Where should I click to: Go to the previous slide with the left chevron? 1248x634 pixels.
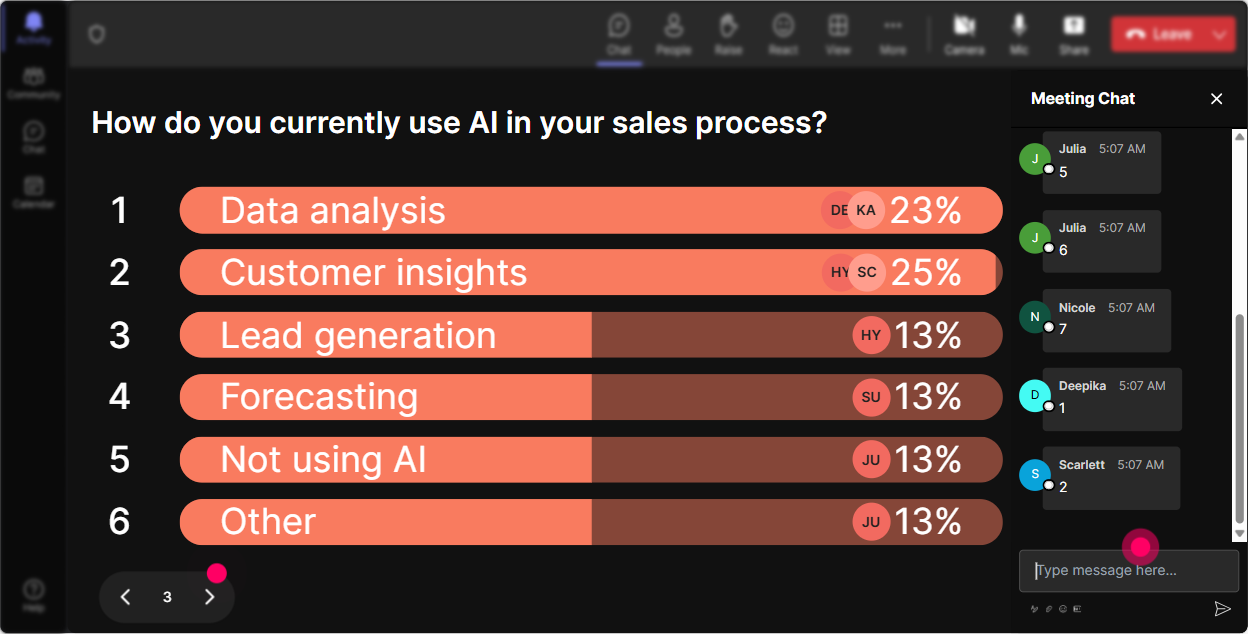pos(125,597)
